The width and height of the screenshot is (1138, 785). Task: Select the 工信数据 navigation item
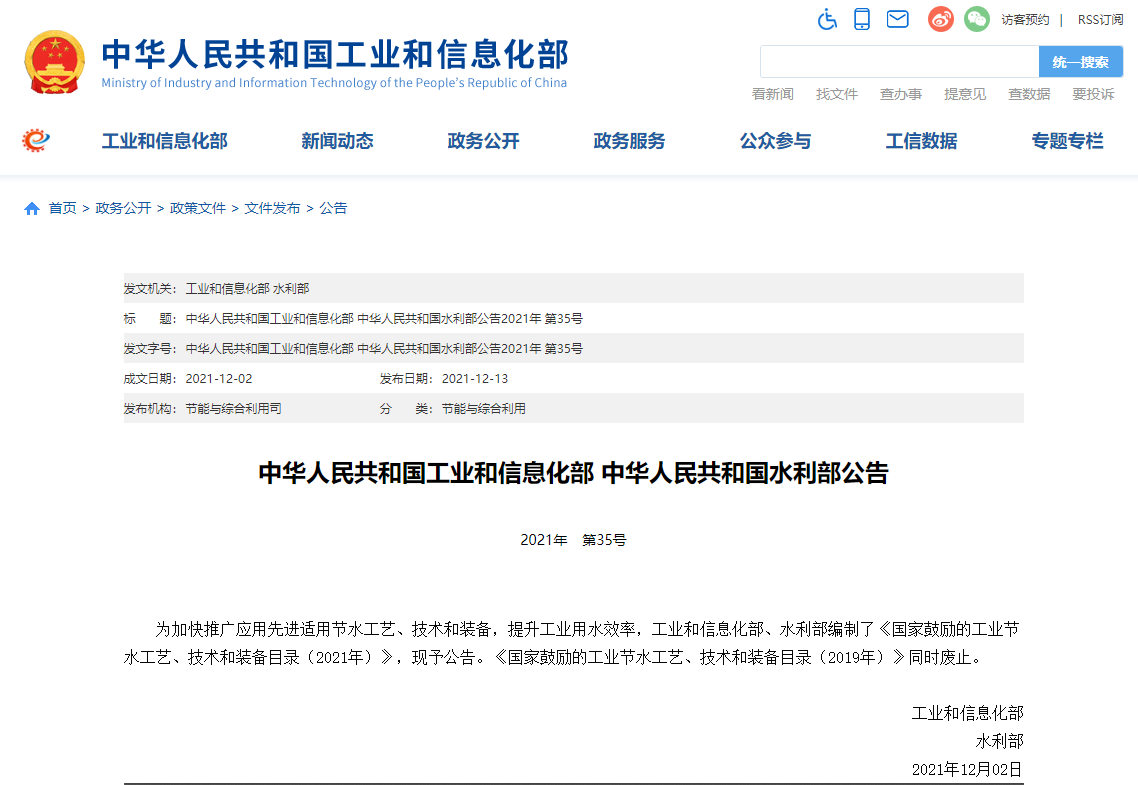921,142
